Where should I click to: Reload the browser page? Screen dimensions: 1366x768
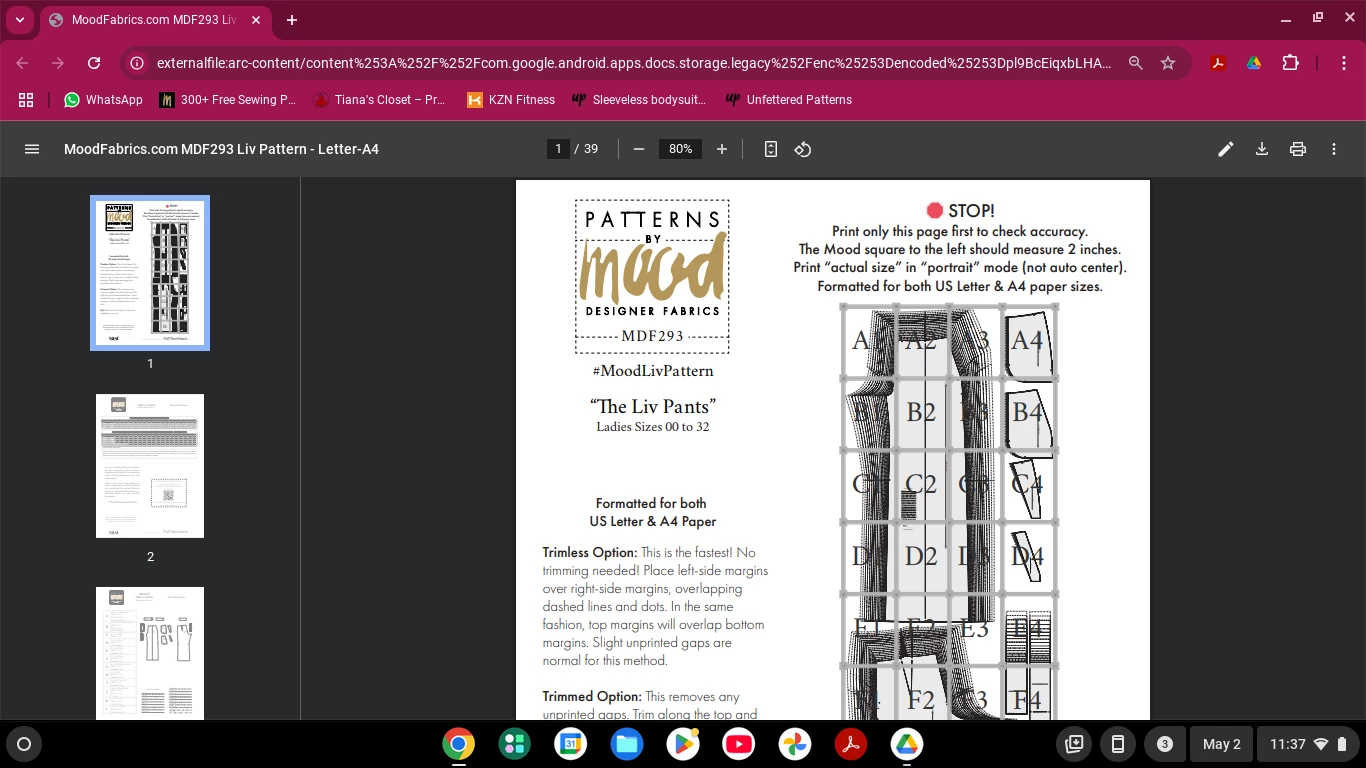point(94,63)
